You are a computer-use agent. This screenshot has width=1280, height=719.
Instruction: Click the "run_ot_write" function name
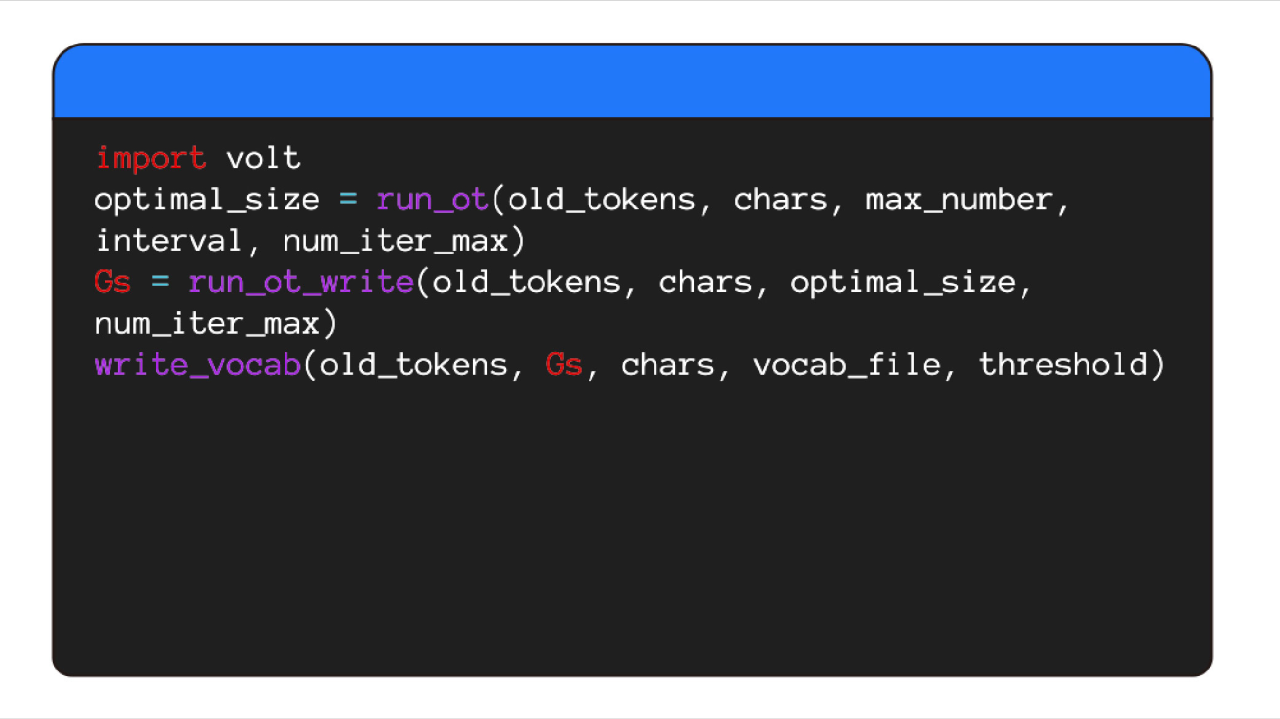pos(300,282)
